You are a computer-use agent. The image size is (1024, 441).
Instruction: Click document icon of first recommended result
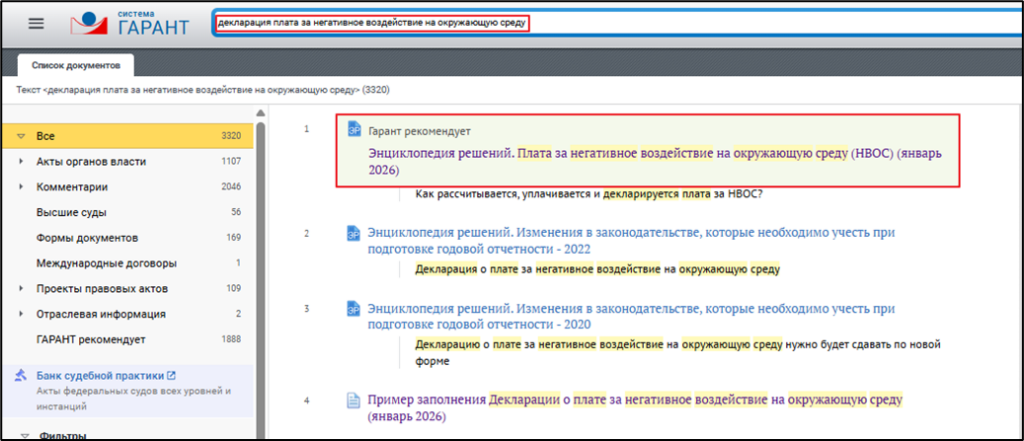click(353, 129)
